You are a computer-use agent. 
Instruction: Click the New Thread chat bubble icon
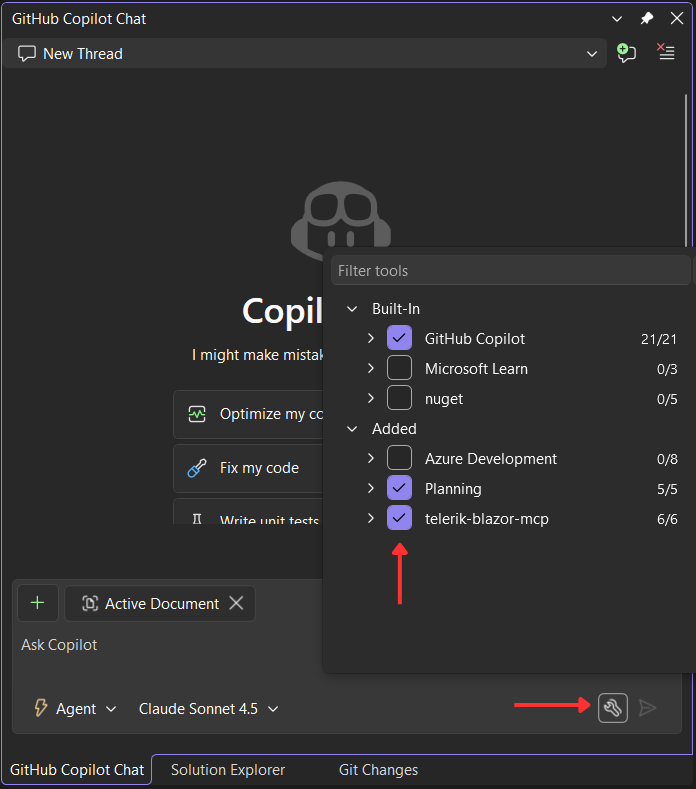pyautogui.click(x=27, y=53)
